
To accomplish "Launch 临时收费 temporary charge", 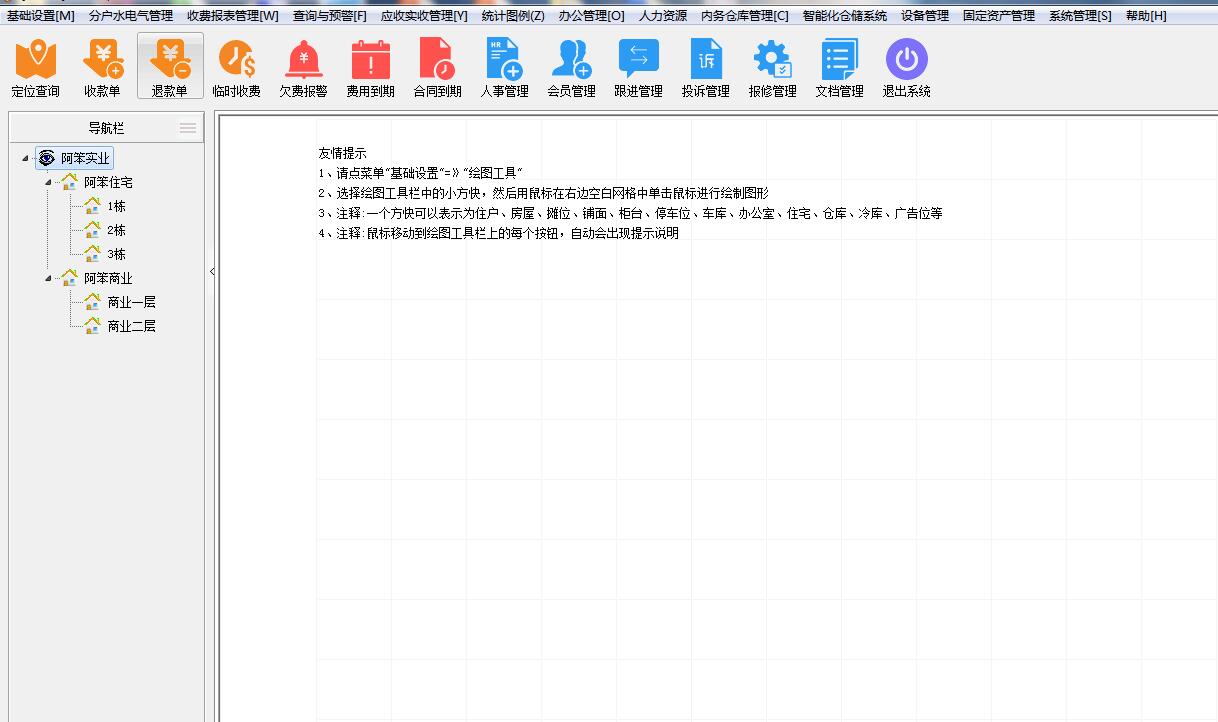I will (237, 67).
